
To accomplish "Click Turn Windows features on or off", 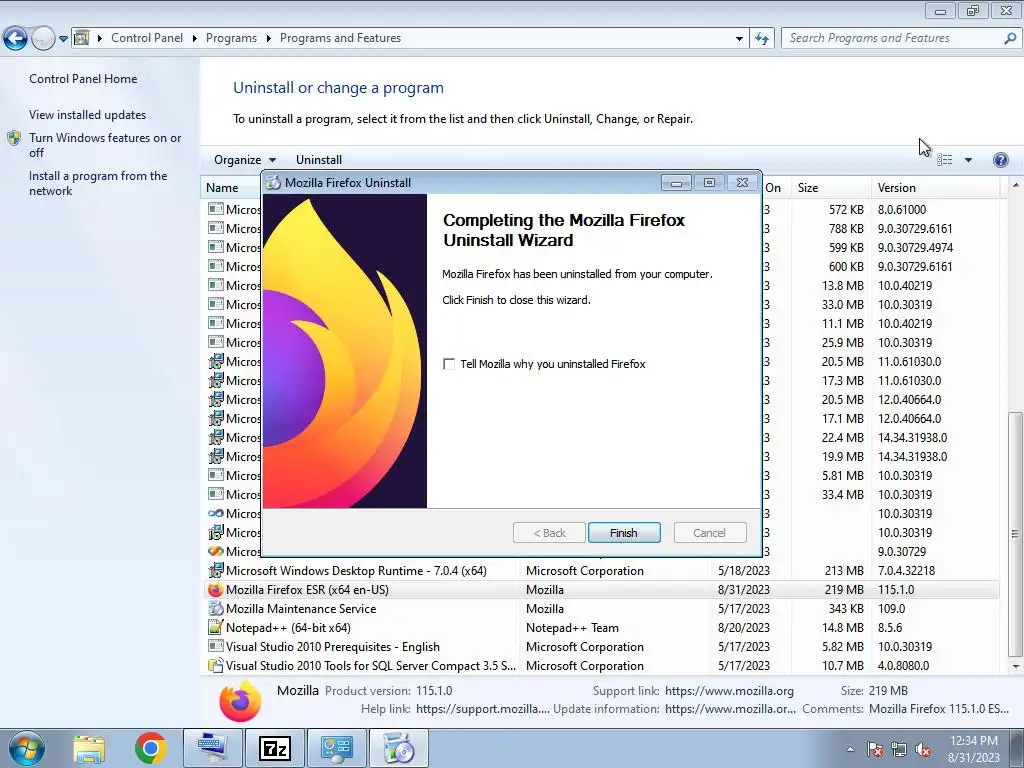I will [105, 145].
